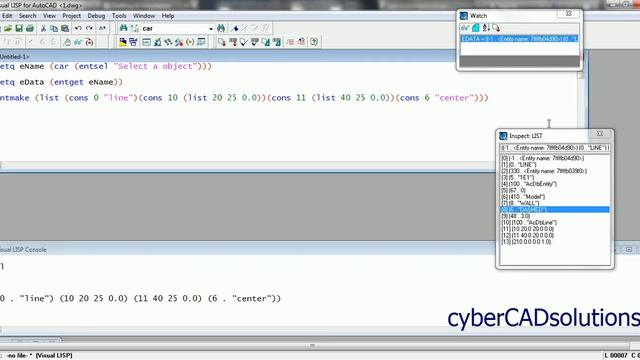The height and width of the screenshot is (360, 640).
Task: Click the Format Selection icon
Action: click(276, 42)
